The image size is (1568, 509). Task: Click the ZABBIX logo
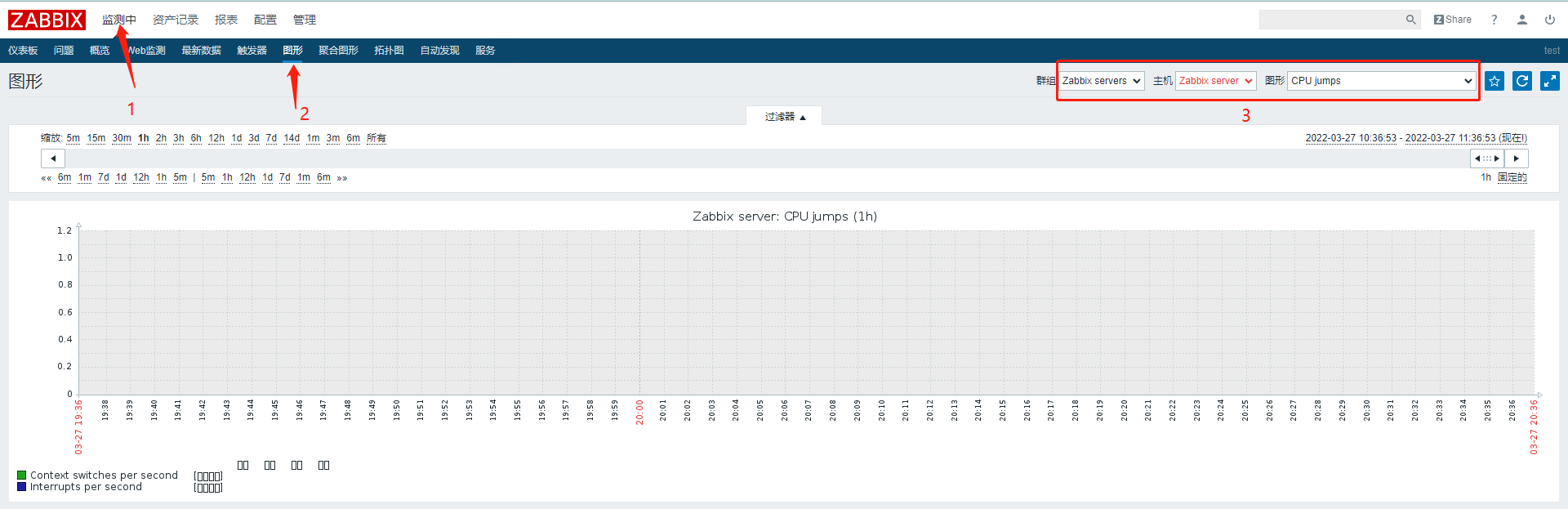(x=47, y=20)
